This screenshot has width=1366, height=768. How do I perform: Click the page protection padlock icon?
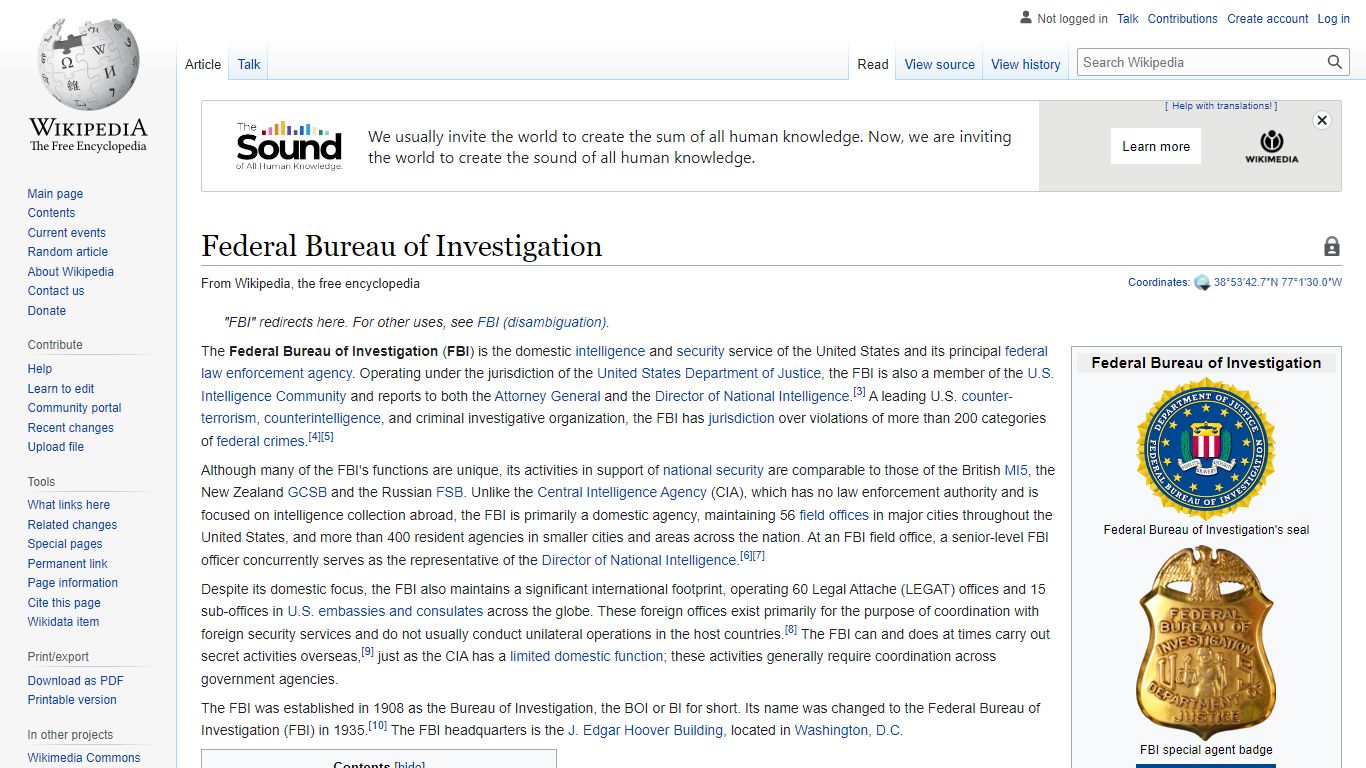(1332, 246)
